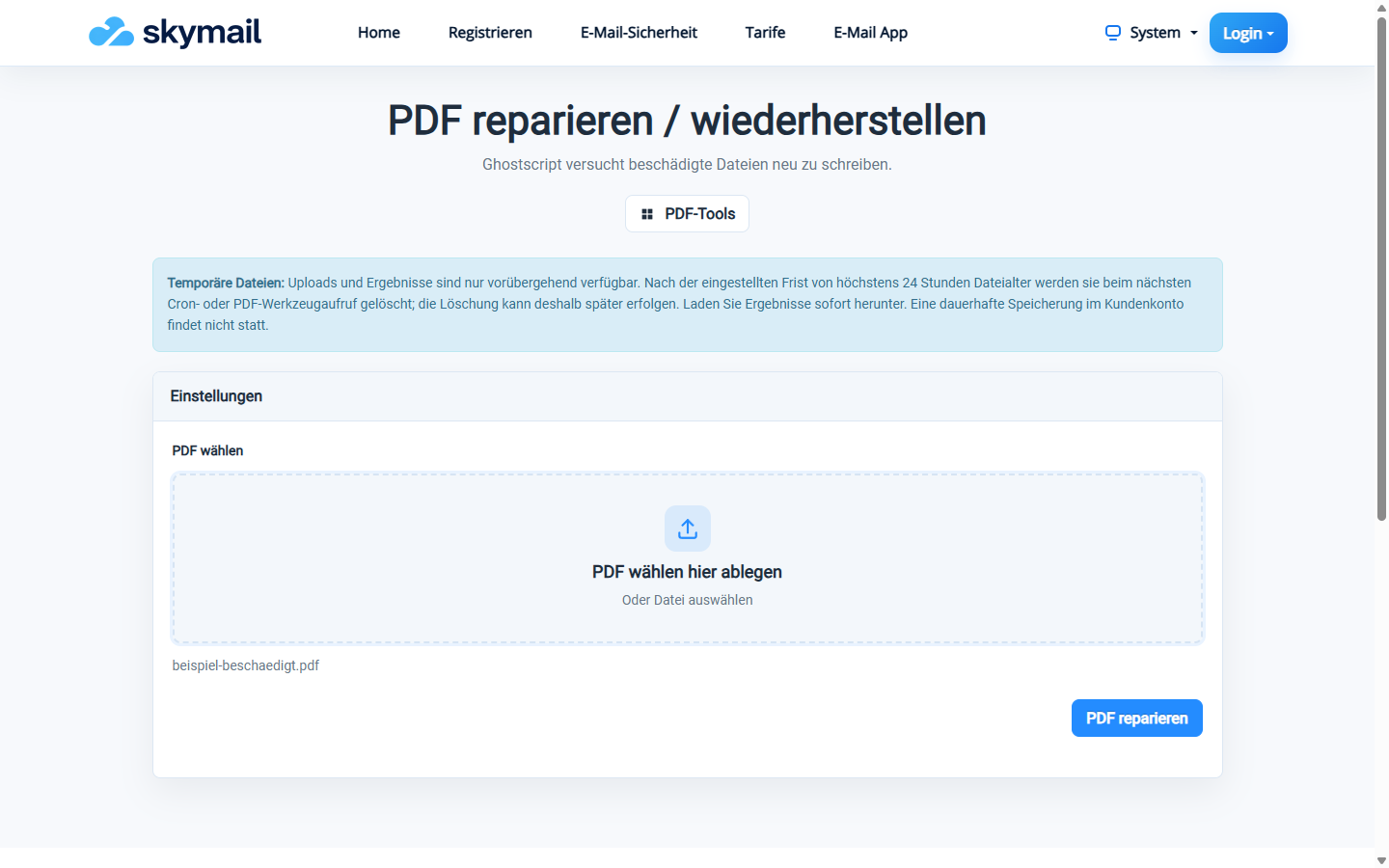This screenshot has width=1389, height=868.
Task: Click the Ghostscript subtitle text
Action: pos(687,165)
